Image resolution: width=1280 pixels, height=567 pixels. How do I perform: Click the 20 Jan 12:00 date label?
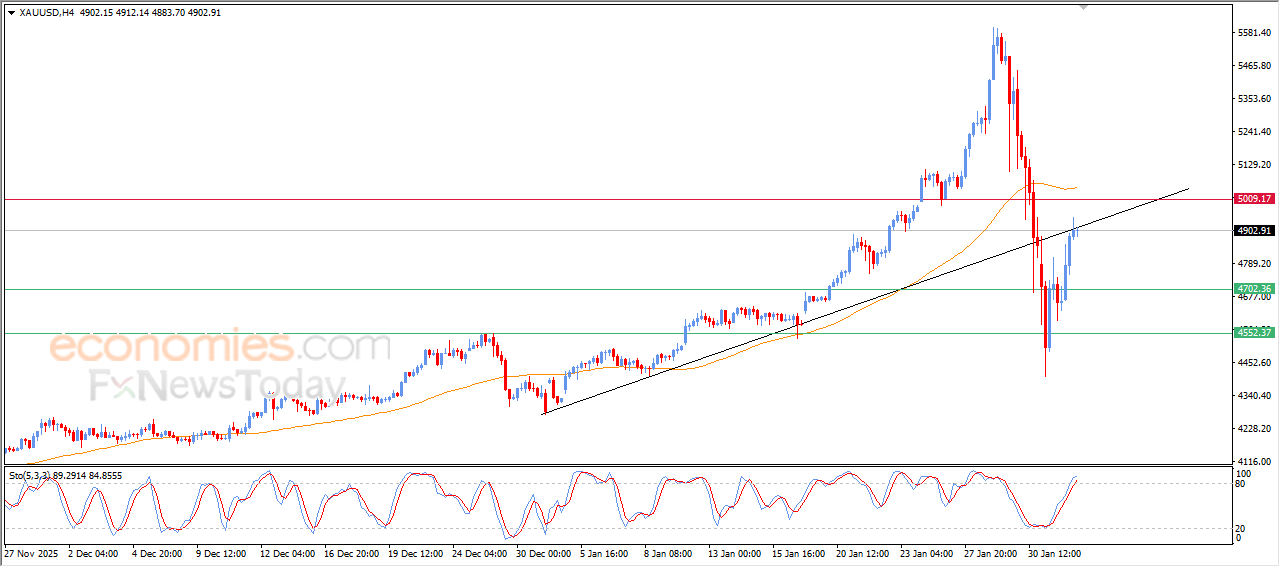tap(862, 553)
